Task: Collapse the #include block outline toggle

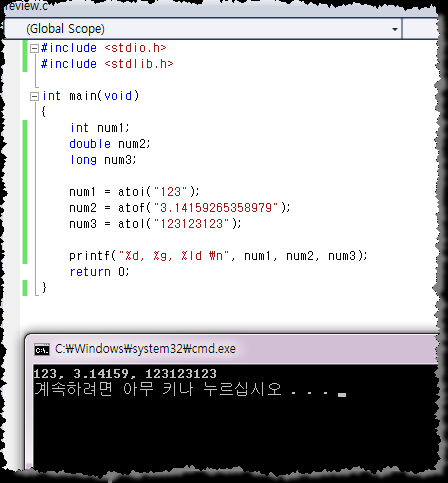Action: [x=34, y=49]
